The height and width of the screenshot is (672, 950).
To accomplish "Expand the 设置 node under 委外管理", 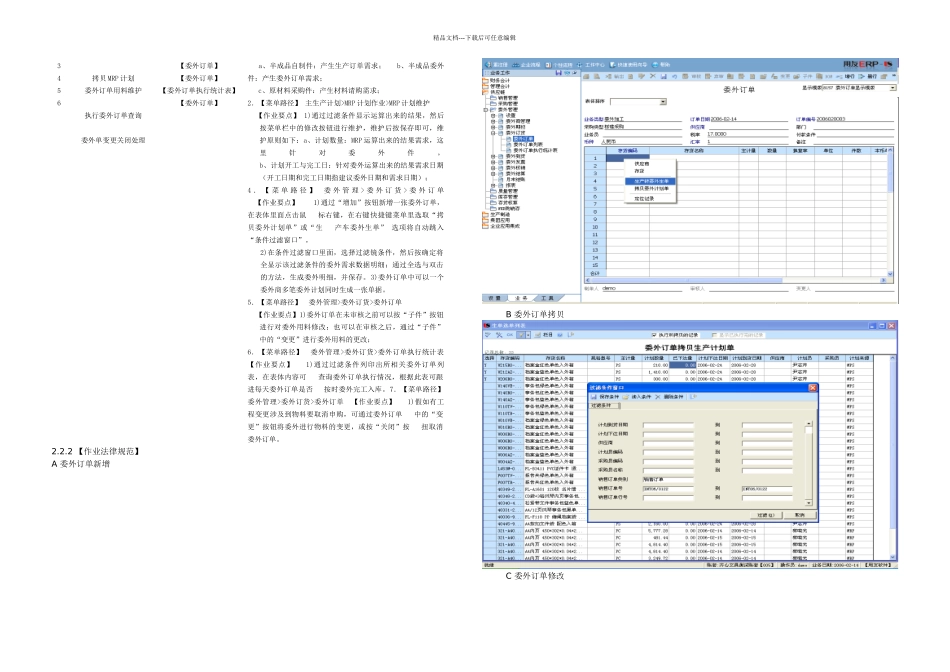I will (x=493, y=115).
